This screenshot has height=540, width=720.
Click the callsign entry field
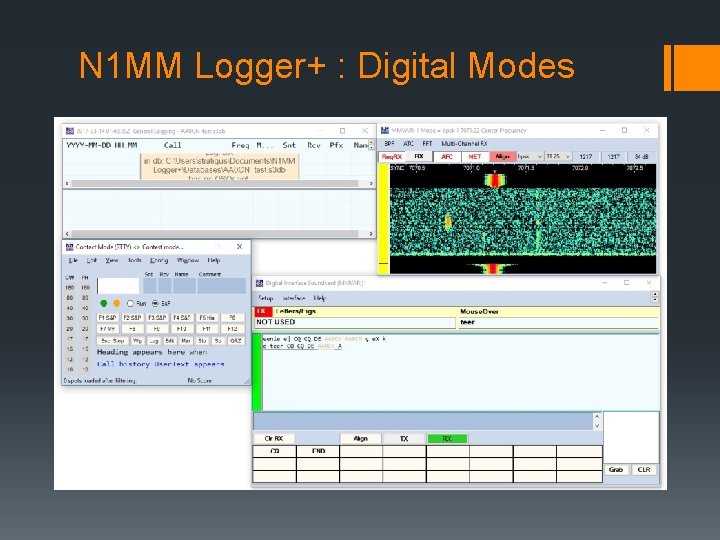coord(118,286)
